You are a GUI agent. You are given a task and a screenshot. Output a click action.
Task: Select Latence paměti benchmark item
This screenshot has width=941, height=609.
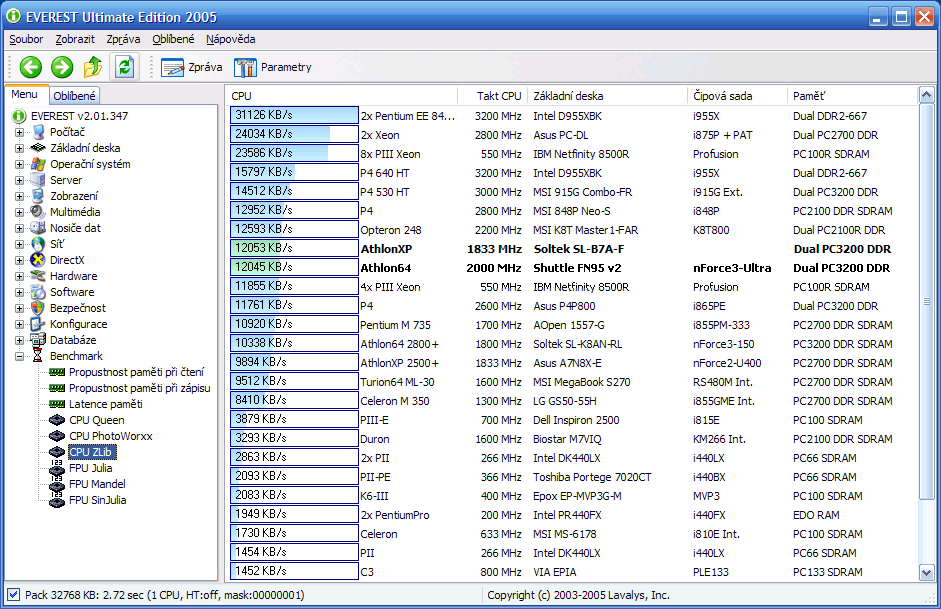(x=105, y=404)
